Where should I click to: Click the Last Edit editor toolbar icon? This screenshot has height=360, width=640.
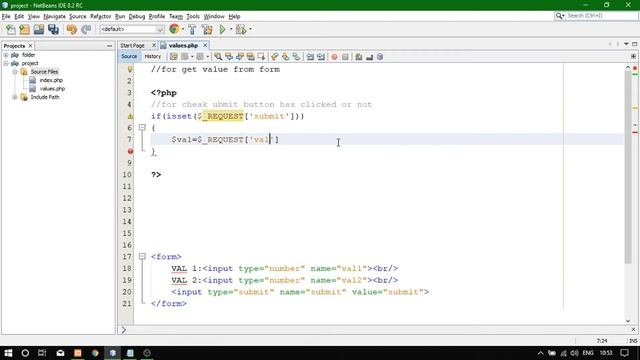tap(174, 57)
